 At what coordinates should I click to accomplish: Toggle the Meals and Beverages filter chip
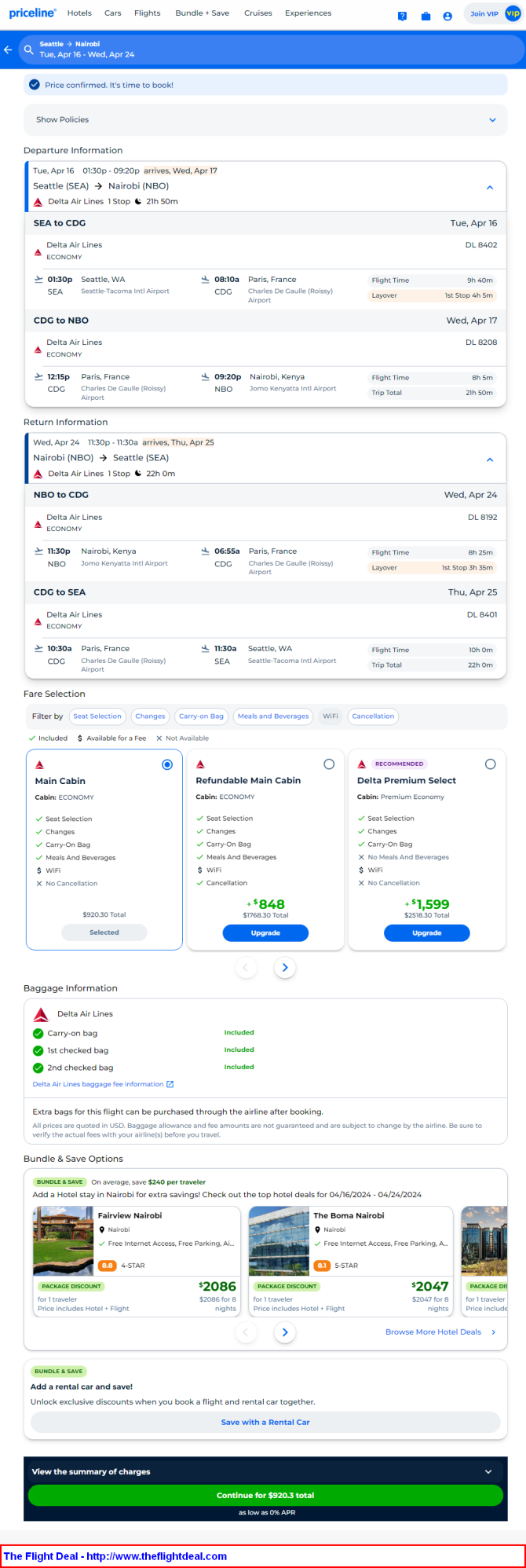(x=273, y=716)
